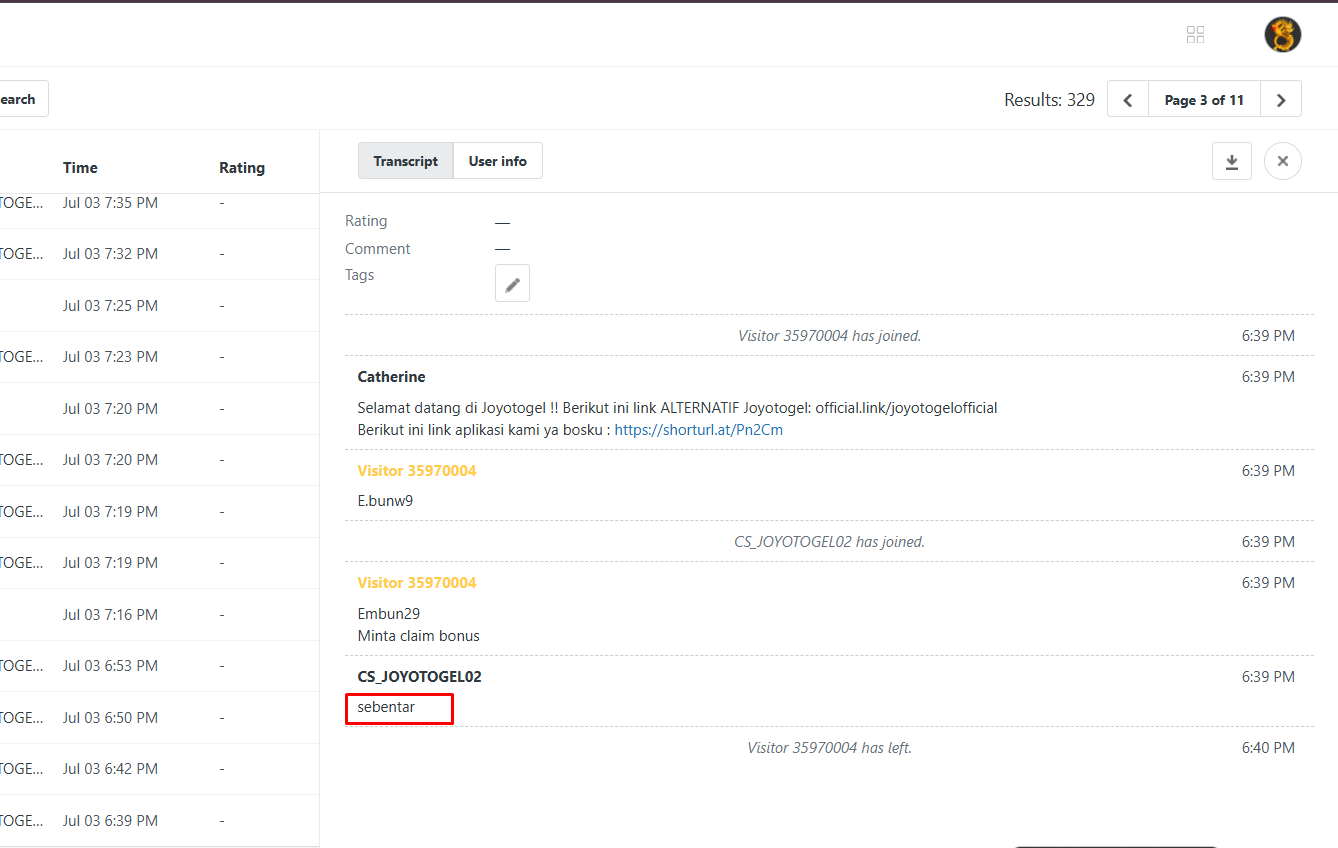Open the shorturl.at/Pn2Cm link
Screen dimensions: 1338x848
pyautogui.click(x=699, y=430)
